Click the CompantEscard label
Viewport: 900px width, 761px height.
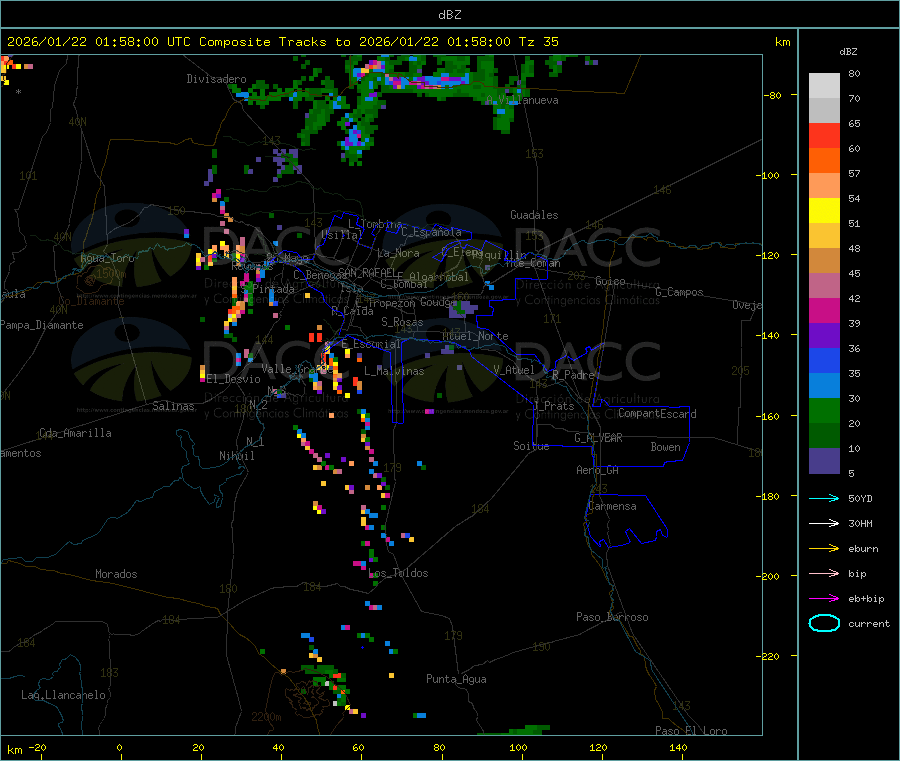point(657,414)
